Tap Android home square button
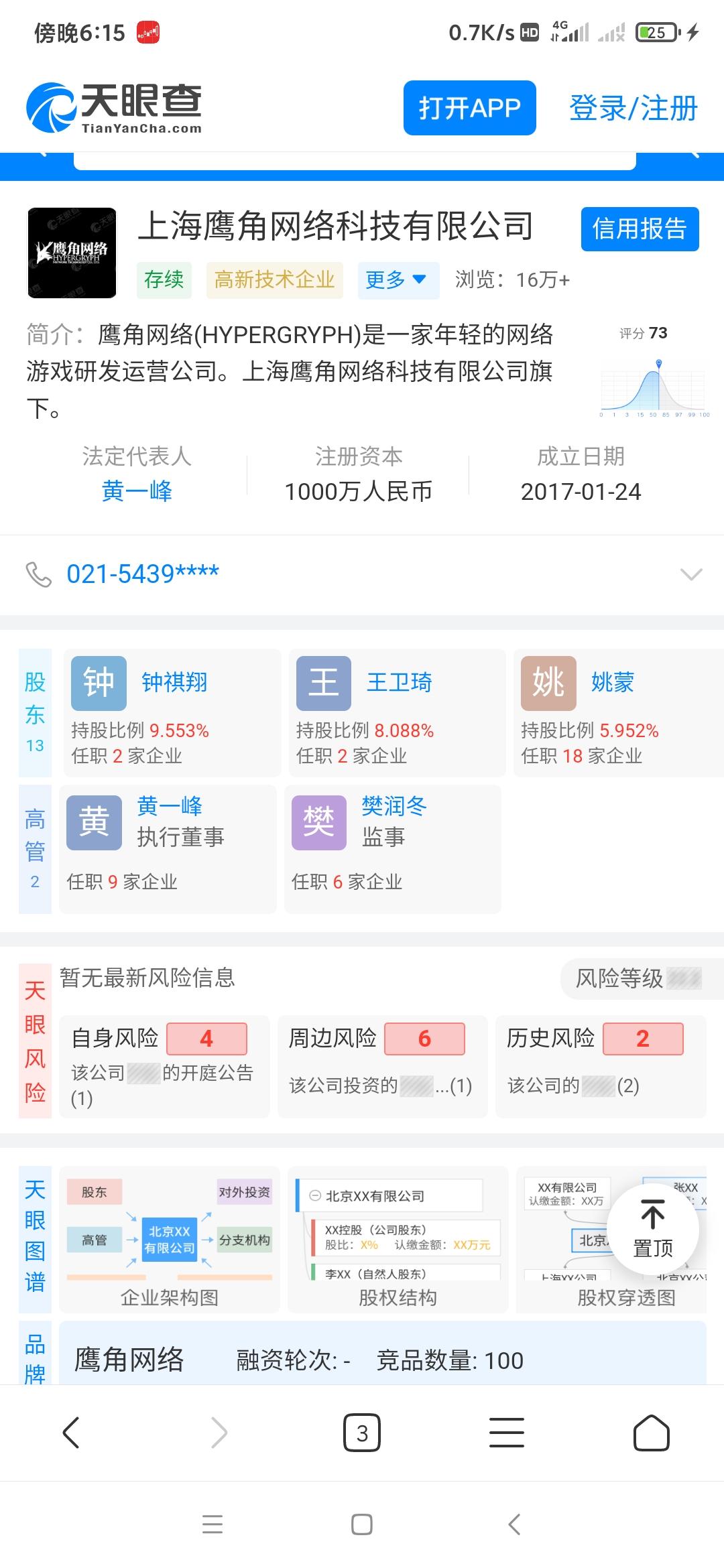This screenshot has width=724, height=1568. [x=362, y=1524]
